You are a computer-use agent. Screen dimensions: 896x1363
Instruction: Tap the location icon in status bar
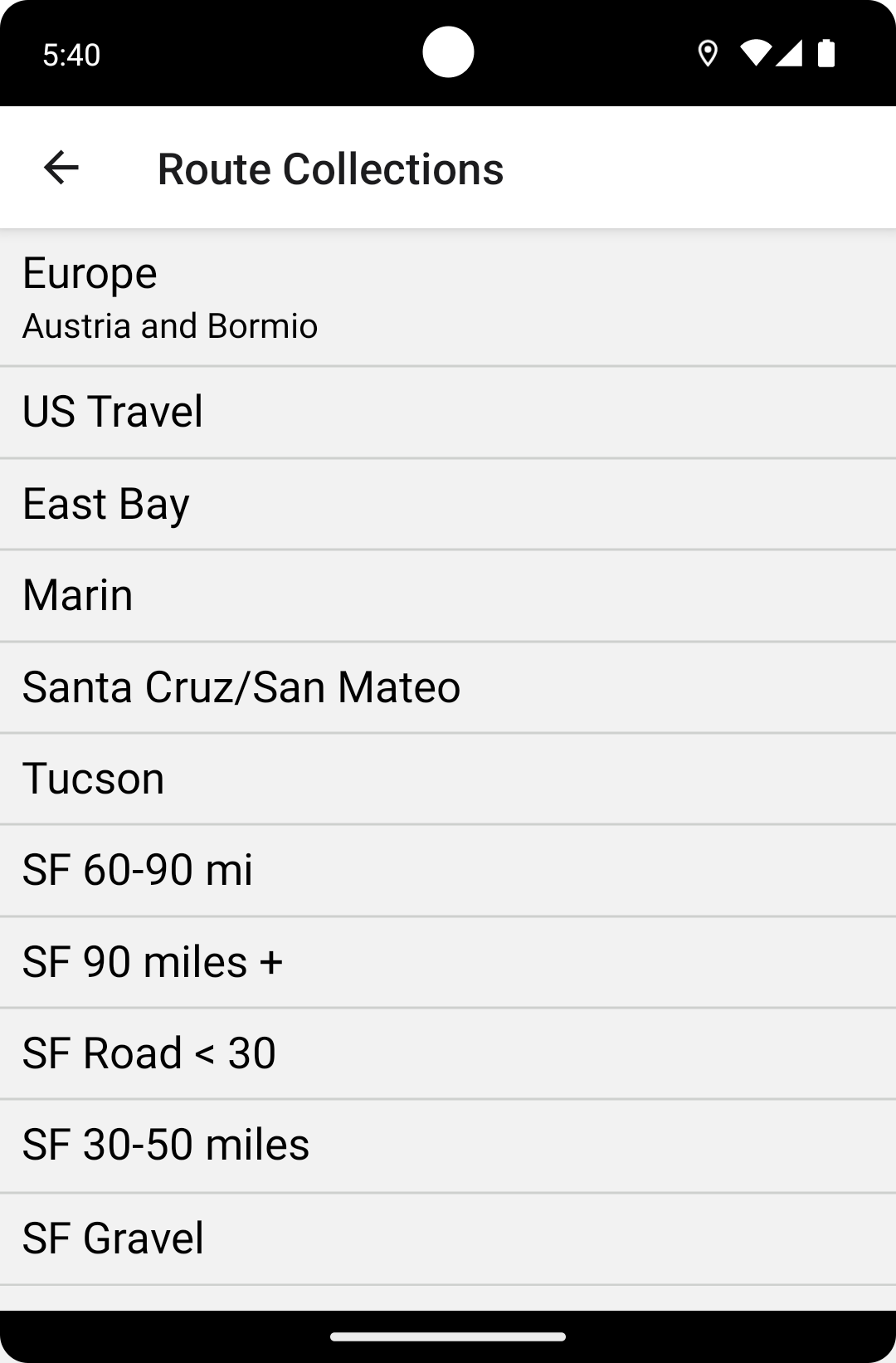coord(708,54)
